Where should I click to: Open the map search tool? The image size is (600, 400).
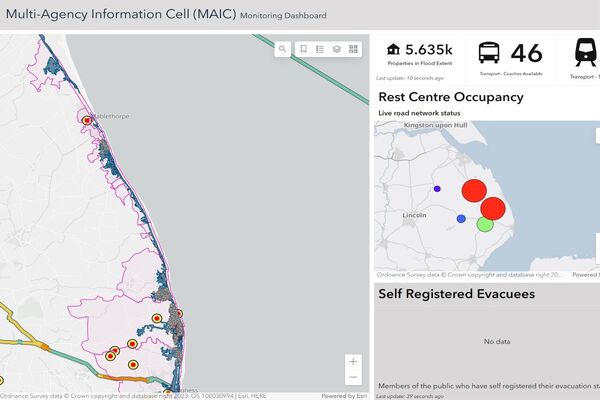pos(283,48)
